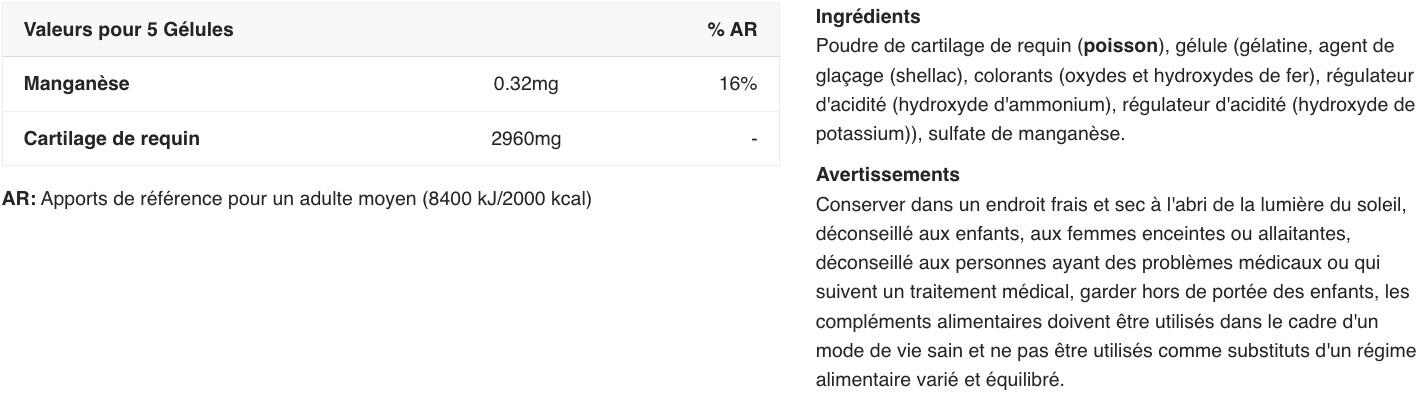Click the Avertissements heading

(x=887, y=175)
